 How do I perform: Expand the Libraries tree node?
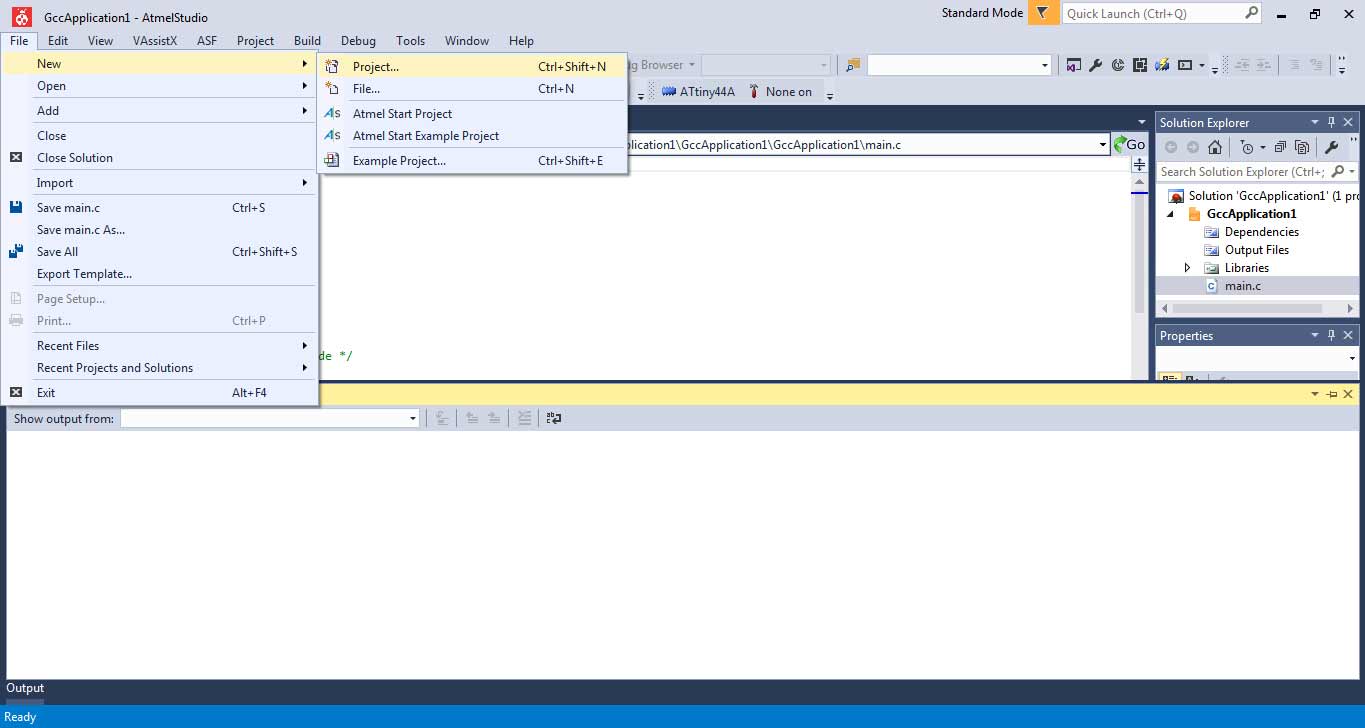1187,268
